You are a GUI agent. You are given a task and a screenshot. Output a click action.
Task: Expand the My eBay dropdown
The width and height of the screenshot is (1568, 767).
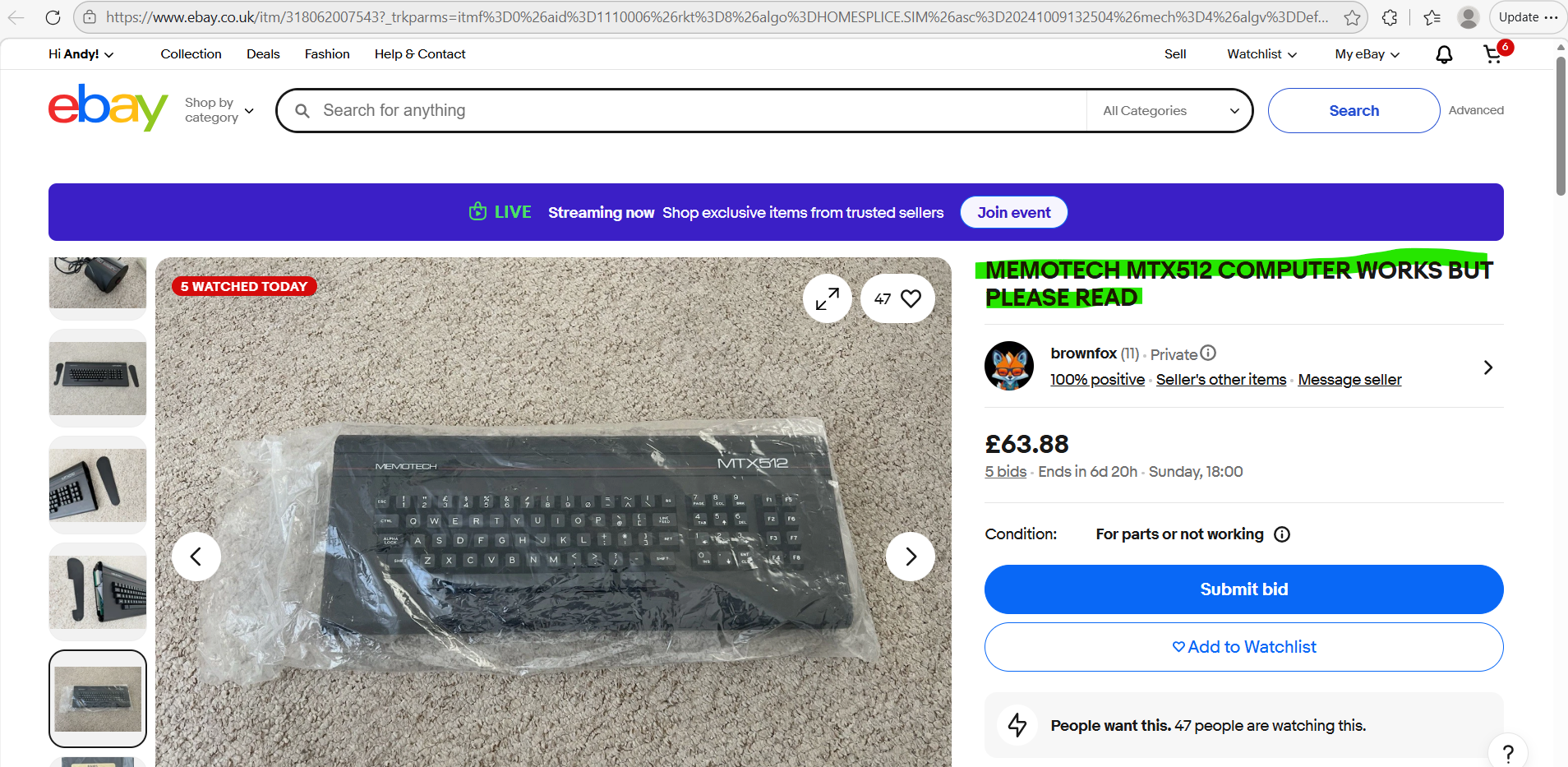[1367, 54]
